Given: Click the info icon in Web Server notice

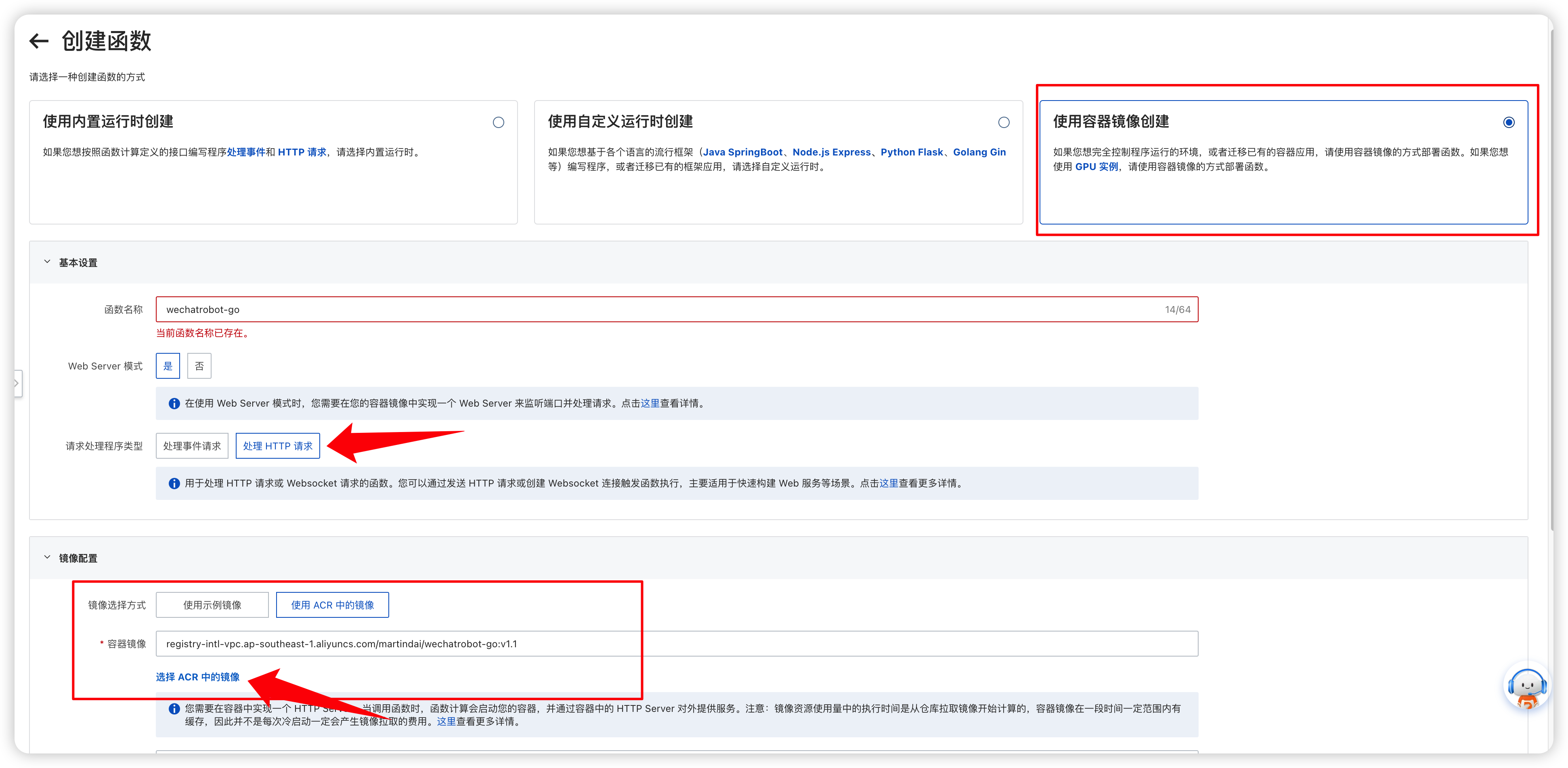Looking at the screenshot, I should pos(174,403).
